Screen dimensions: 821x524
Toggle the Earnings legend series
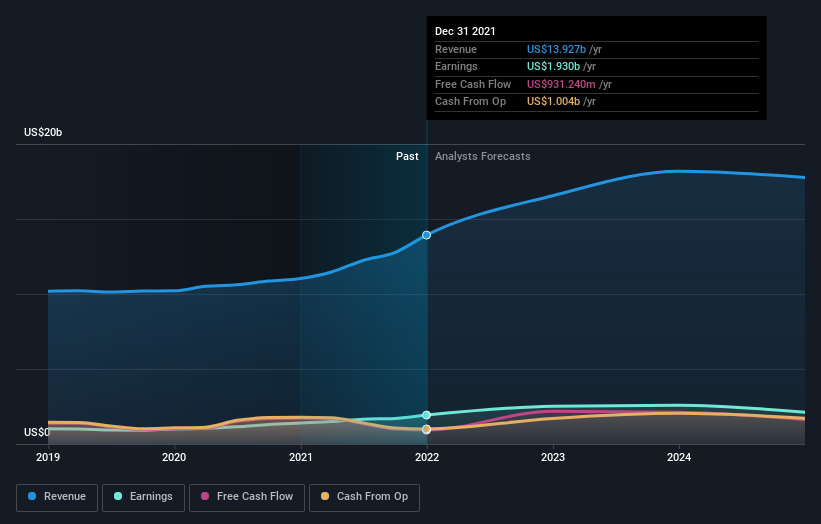143,497
